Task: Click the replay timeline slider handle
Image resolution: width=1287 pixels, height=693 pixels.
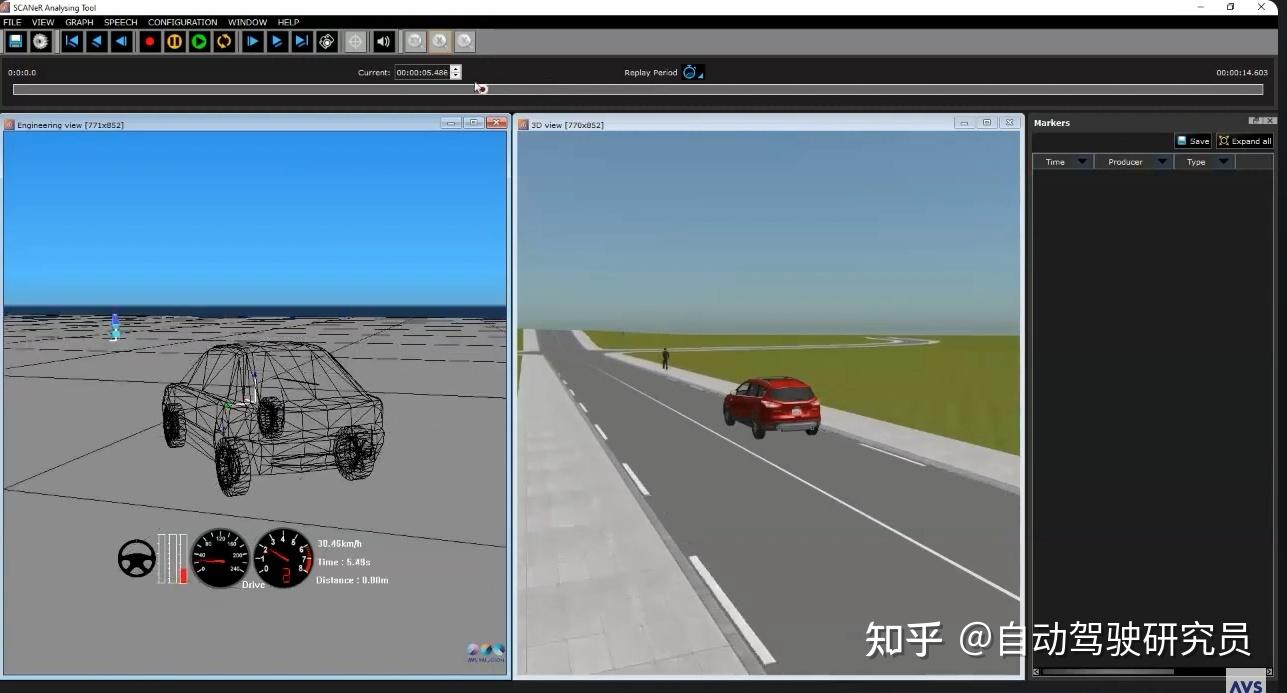Action: tap(481, 89)
